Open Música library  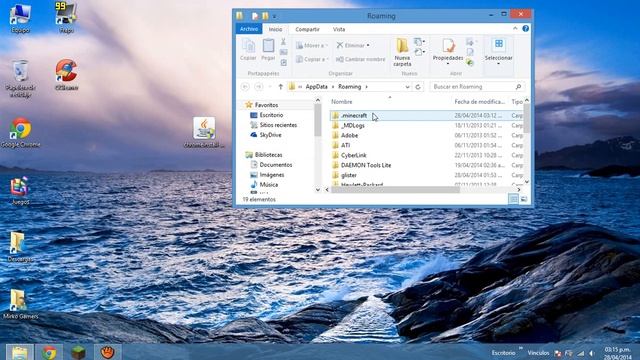(x=269, y=184)
